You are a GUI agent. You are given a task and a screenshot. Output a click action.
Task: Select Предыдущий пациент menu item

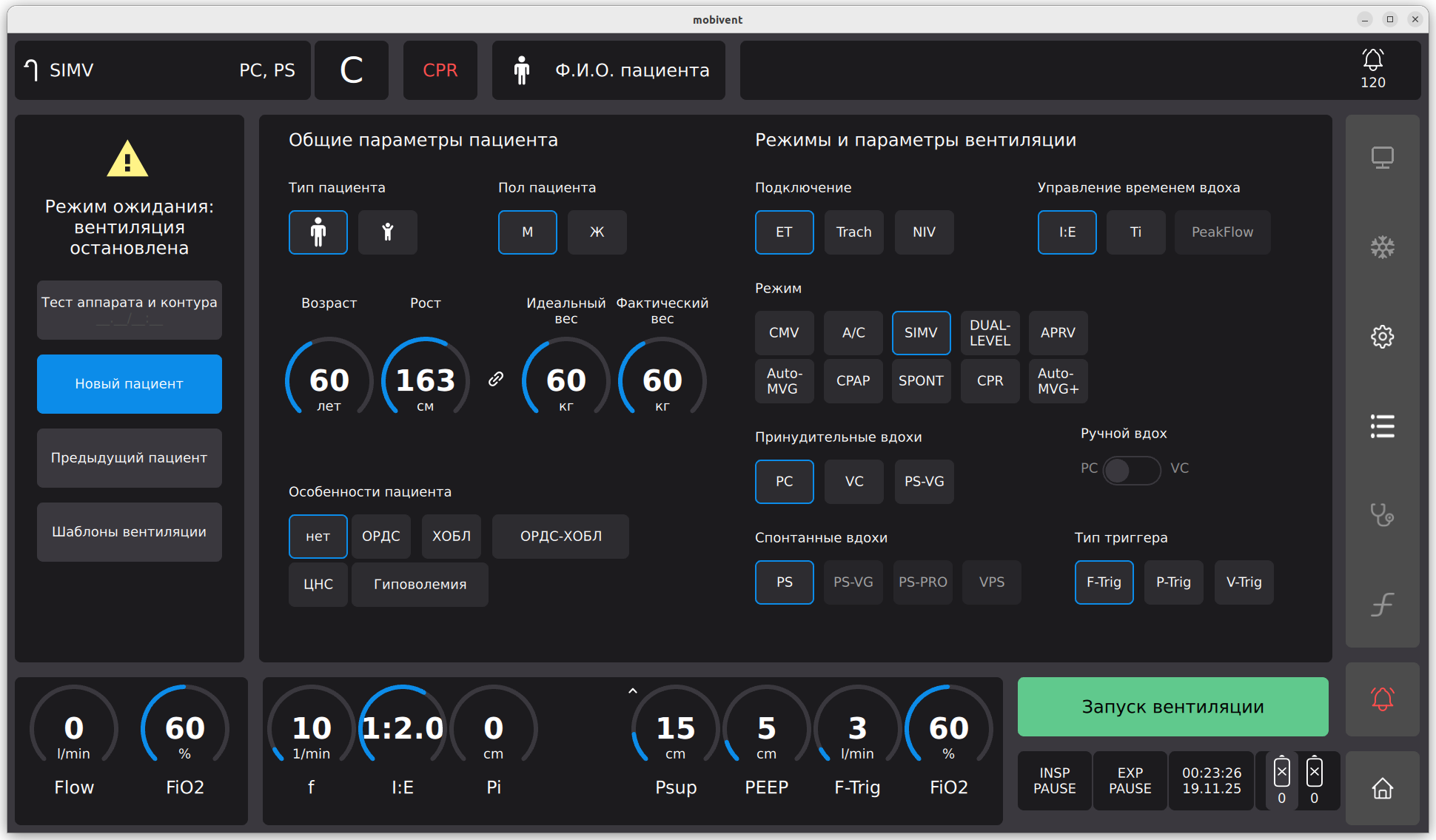130,458
